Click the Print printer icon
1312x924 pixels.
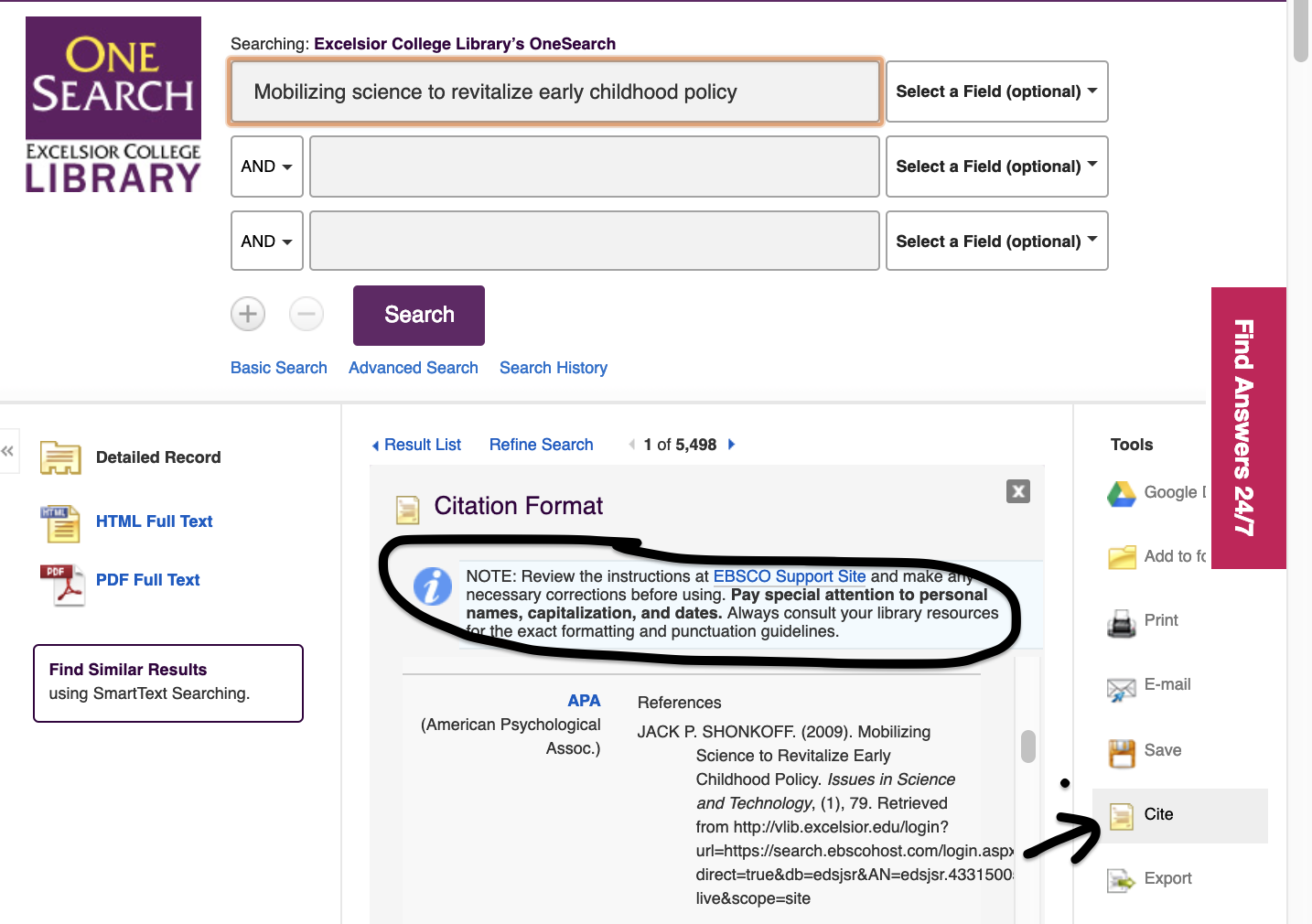(x=1122, y=623)
